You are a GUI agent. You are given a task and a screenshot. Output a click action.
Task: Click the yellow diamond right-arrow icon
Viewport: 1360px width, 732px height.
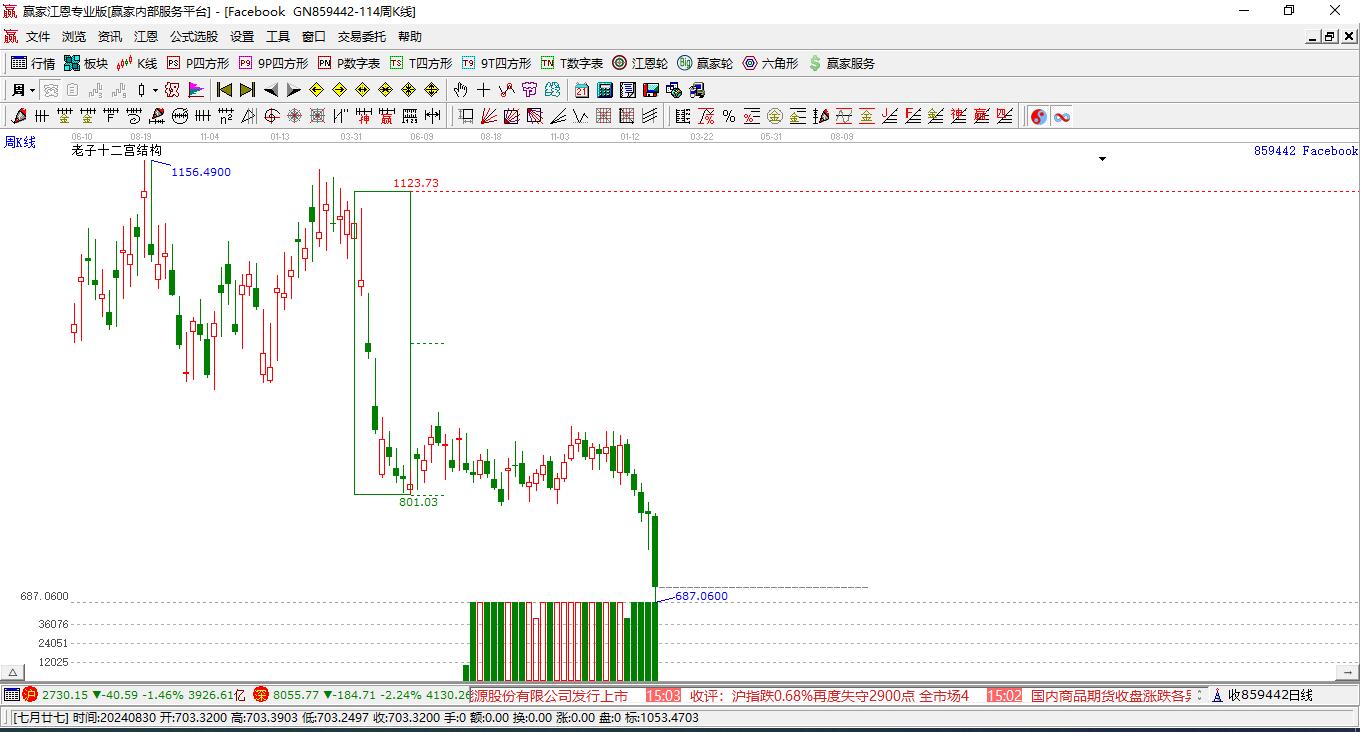coord(339,90)
